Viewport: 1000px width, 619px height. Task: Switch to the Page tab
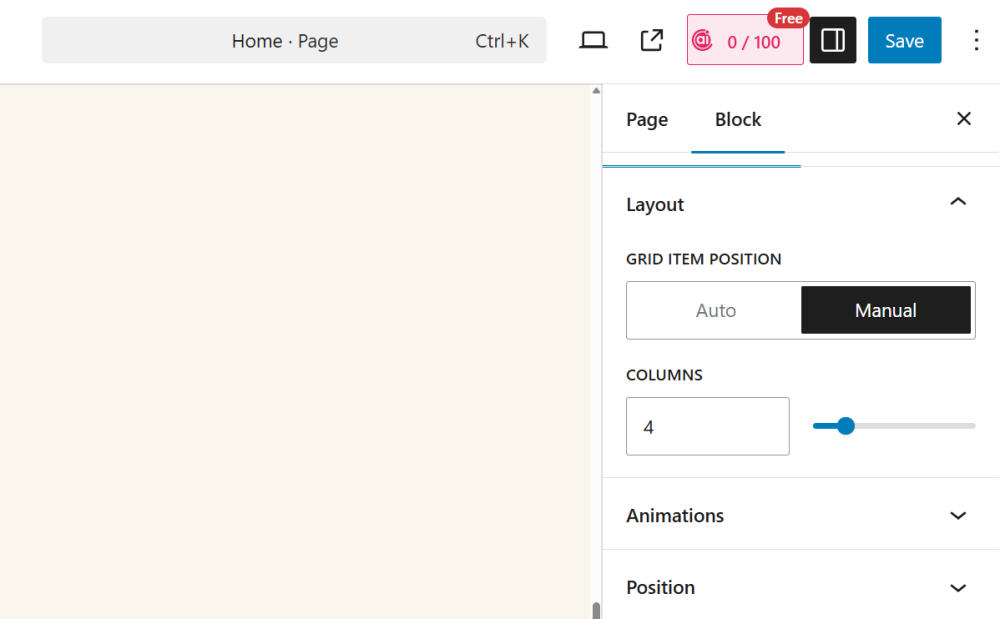647,120
